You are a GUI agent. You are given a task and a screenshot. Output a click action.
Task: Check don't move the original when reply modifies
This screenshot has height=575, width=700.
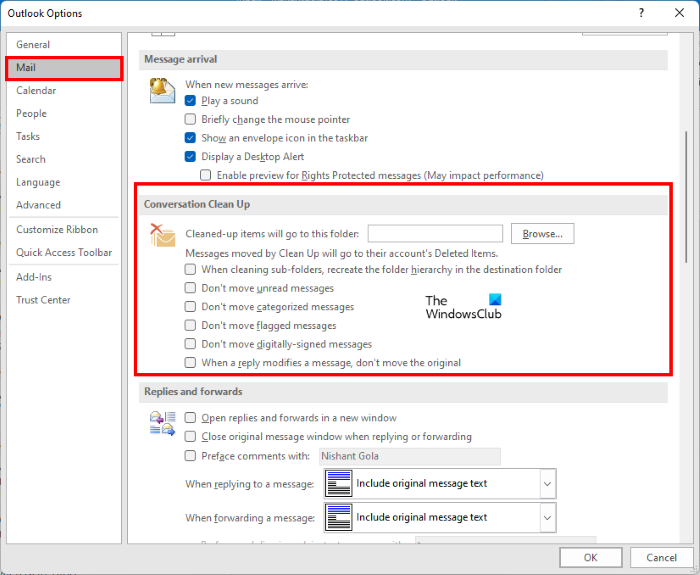tap(190, 362)
